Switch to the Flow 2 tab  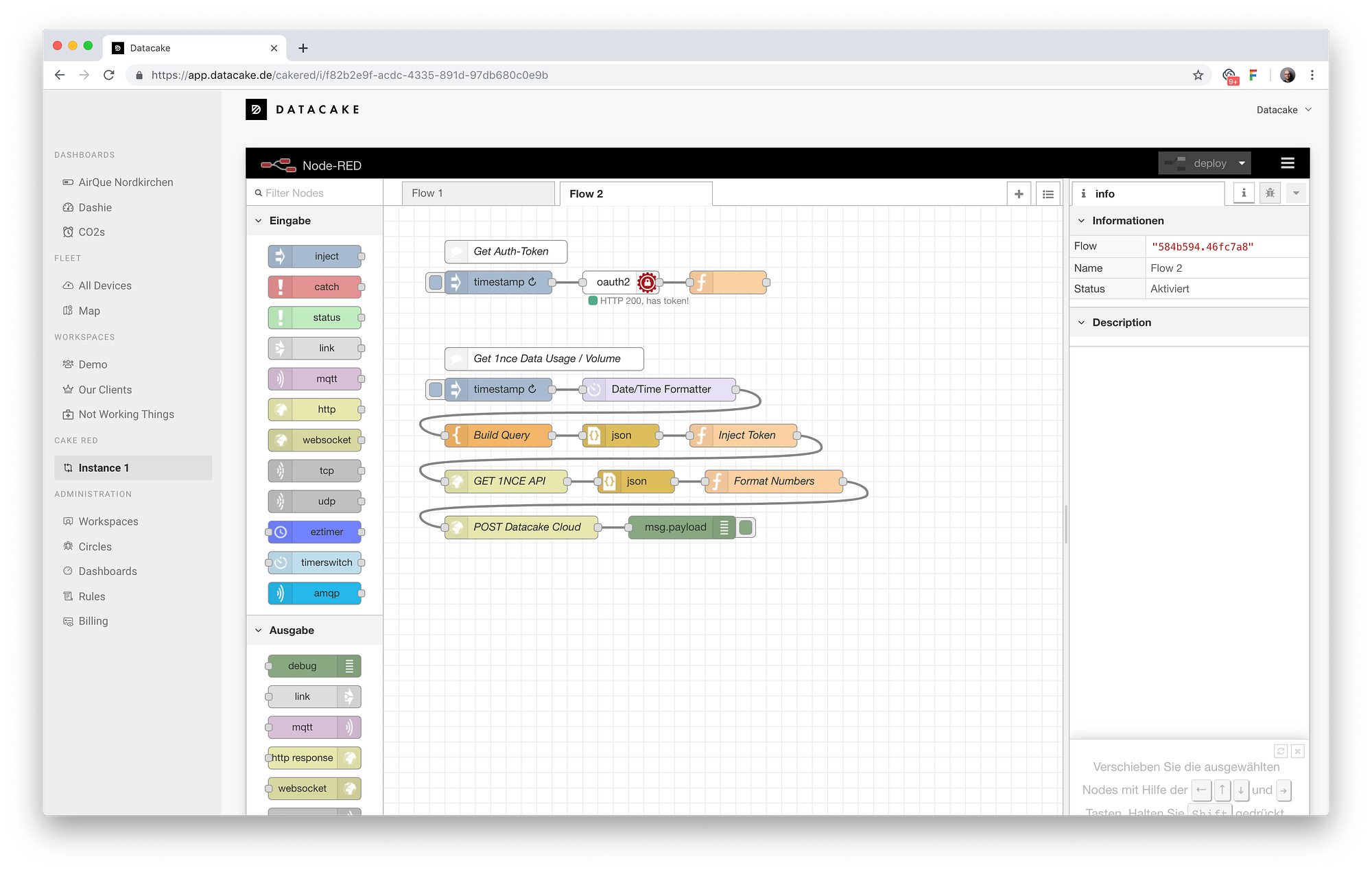pos(636,193)
